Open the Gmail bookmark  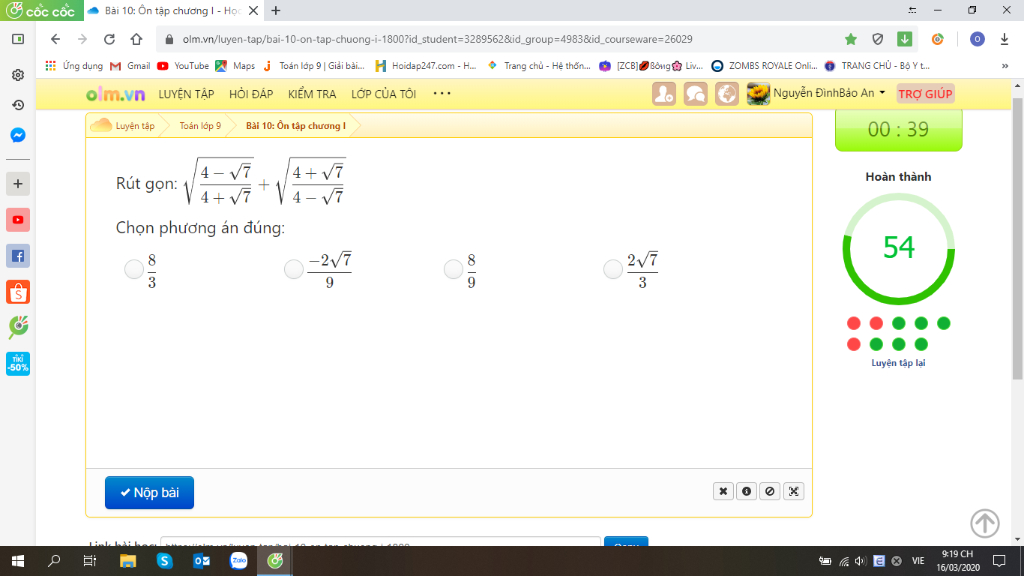coord(131,66)
